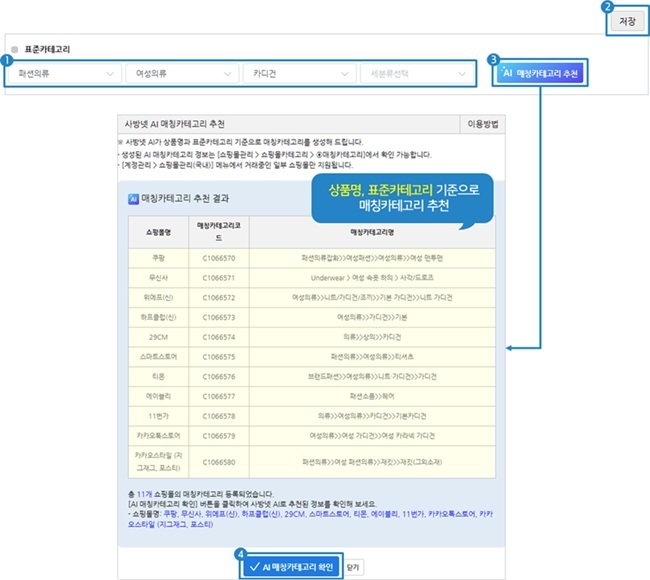Viewport: 650px width, 580px height.
Task: Click the 저장 button
Action: (x=627, y=22)
